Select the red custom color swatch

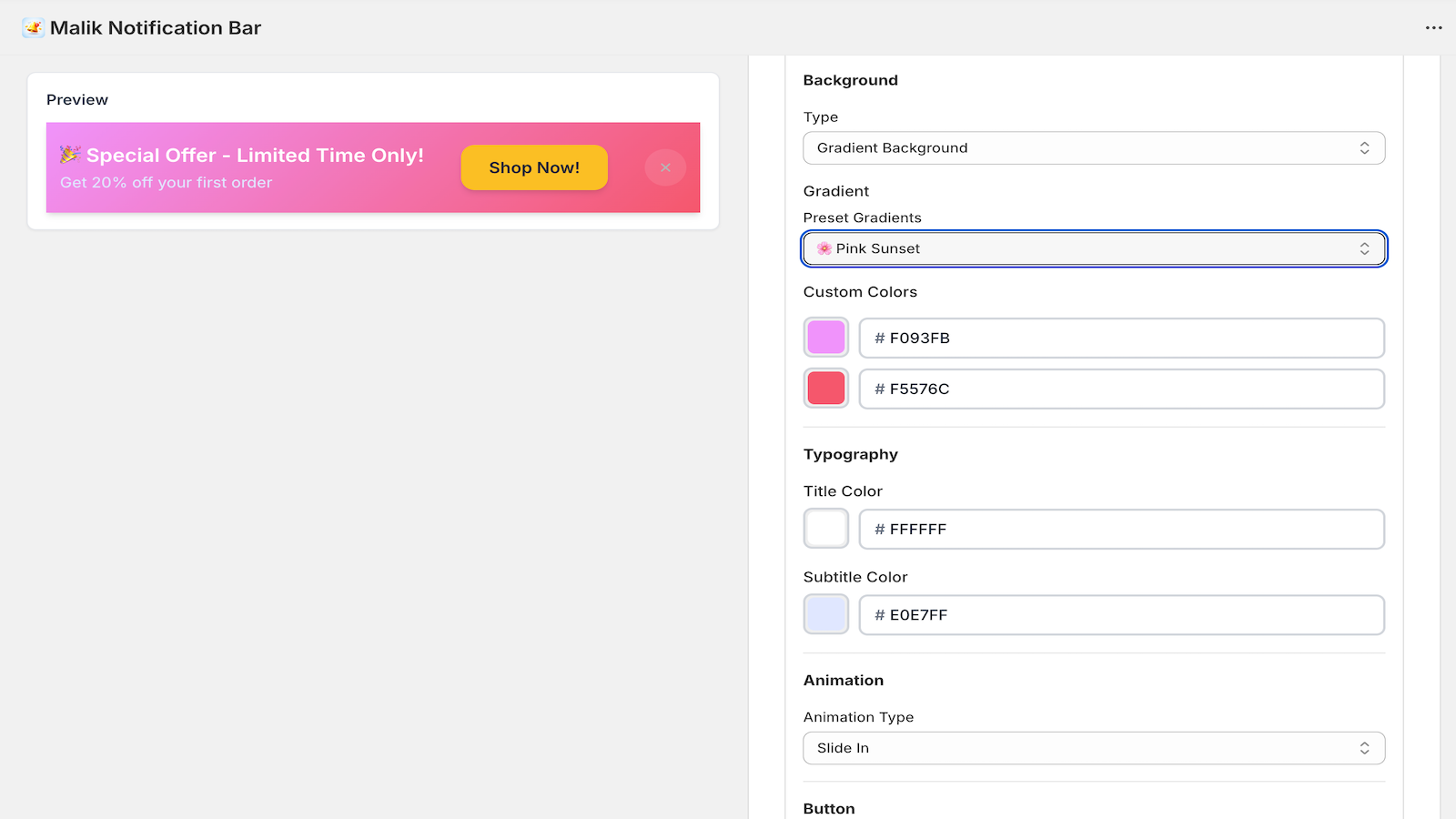[x=824, y=388]
